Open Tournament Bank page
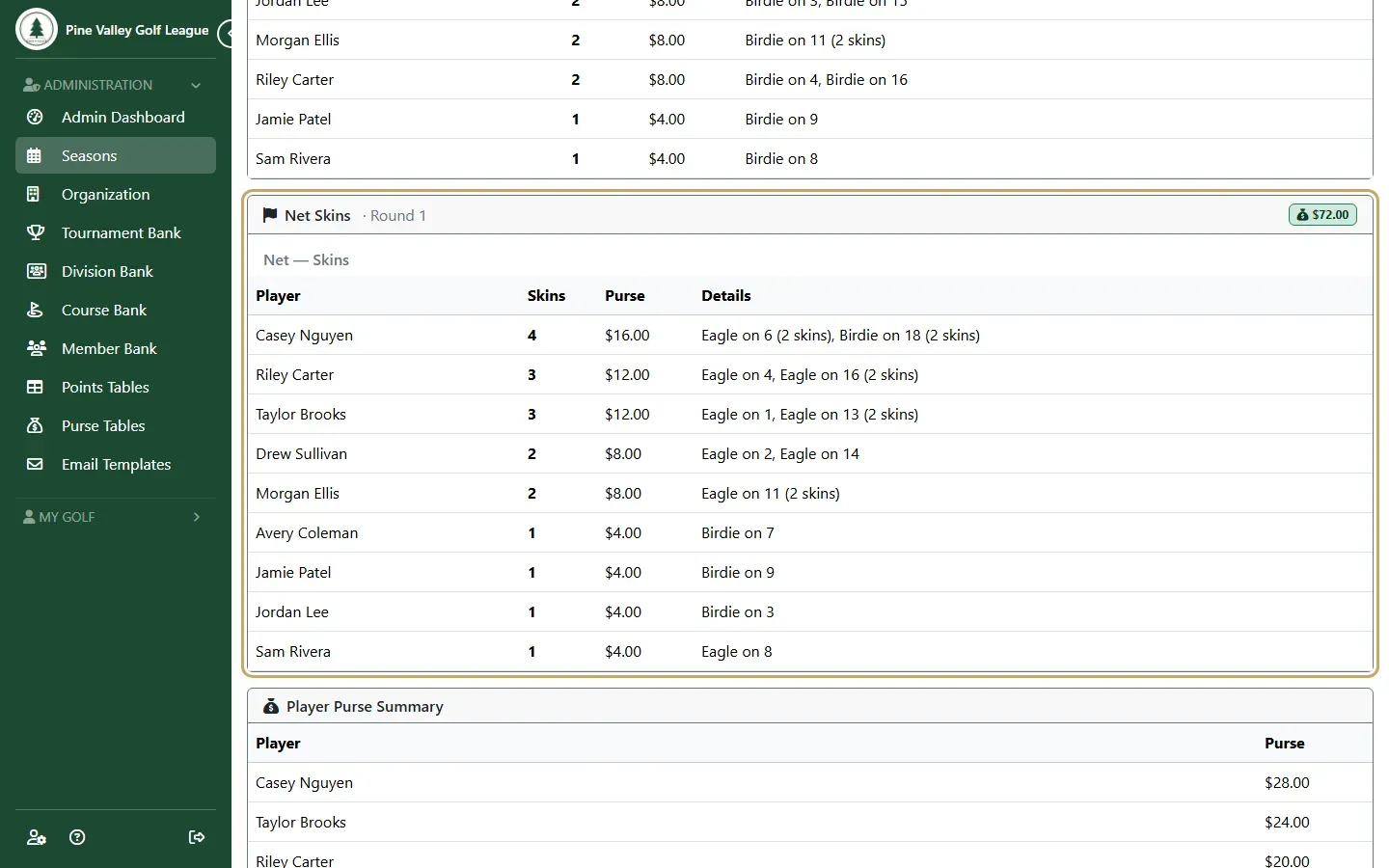Image resolution: width=1389 pixels, height=868 pixels. pos(116,232)
